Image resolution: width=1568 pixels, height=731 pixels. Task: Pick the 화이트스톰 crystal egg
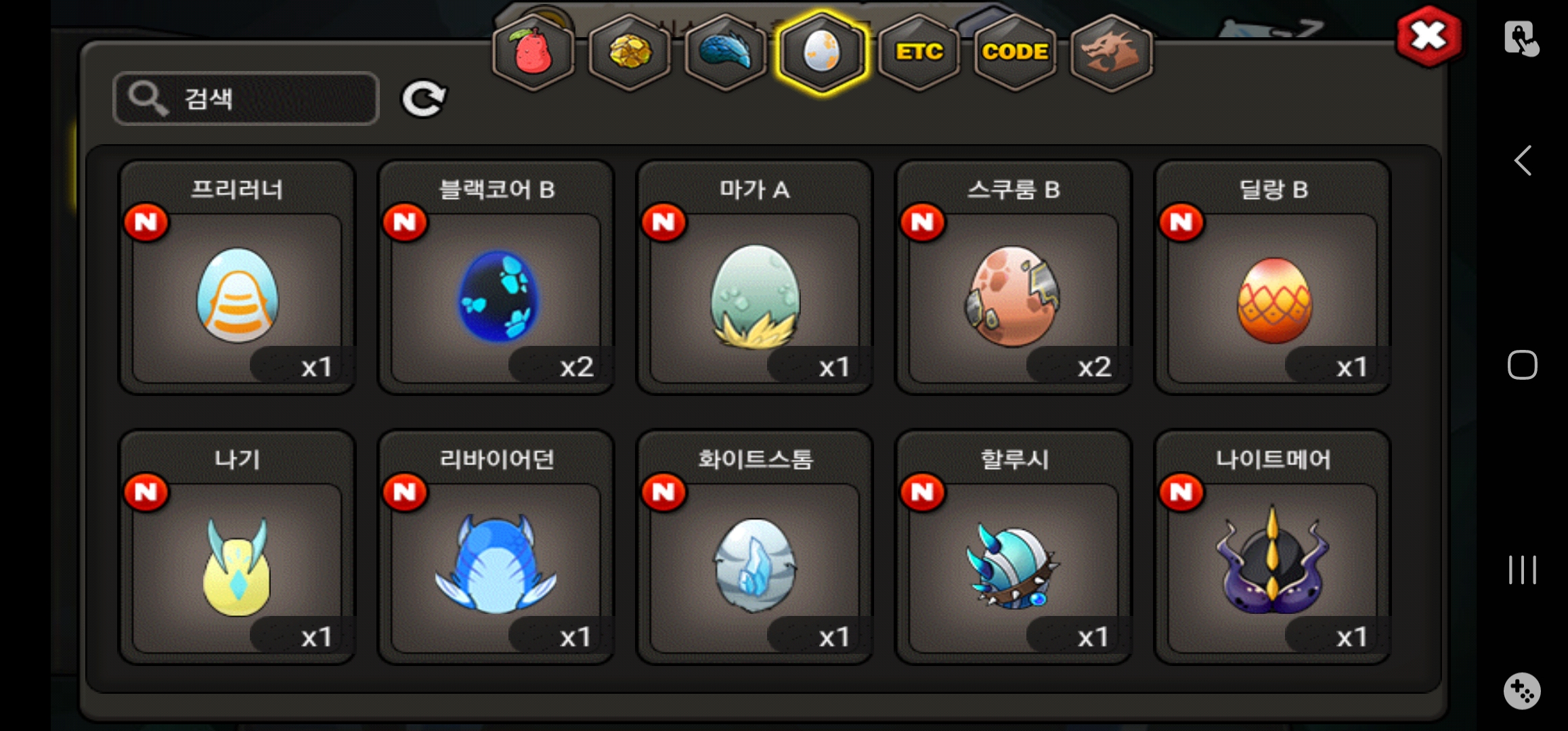point(755,548)
